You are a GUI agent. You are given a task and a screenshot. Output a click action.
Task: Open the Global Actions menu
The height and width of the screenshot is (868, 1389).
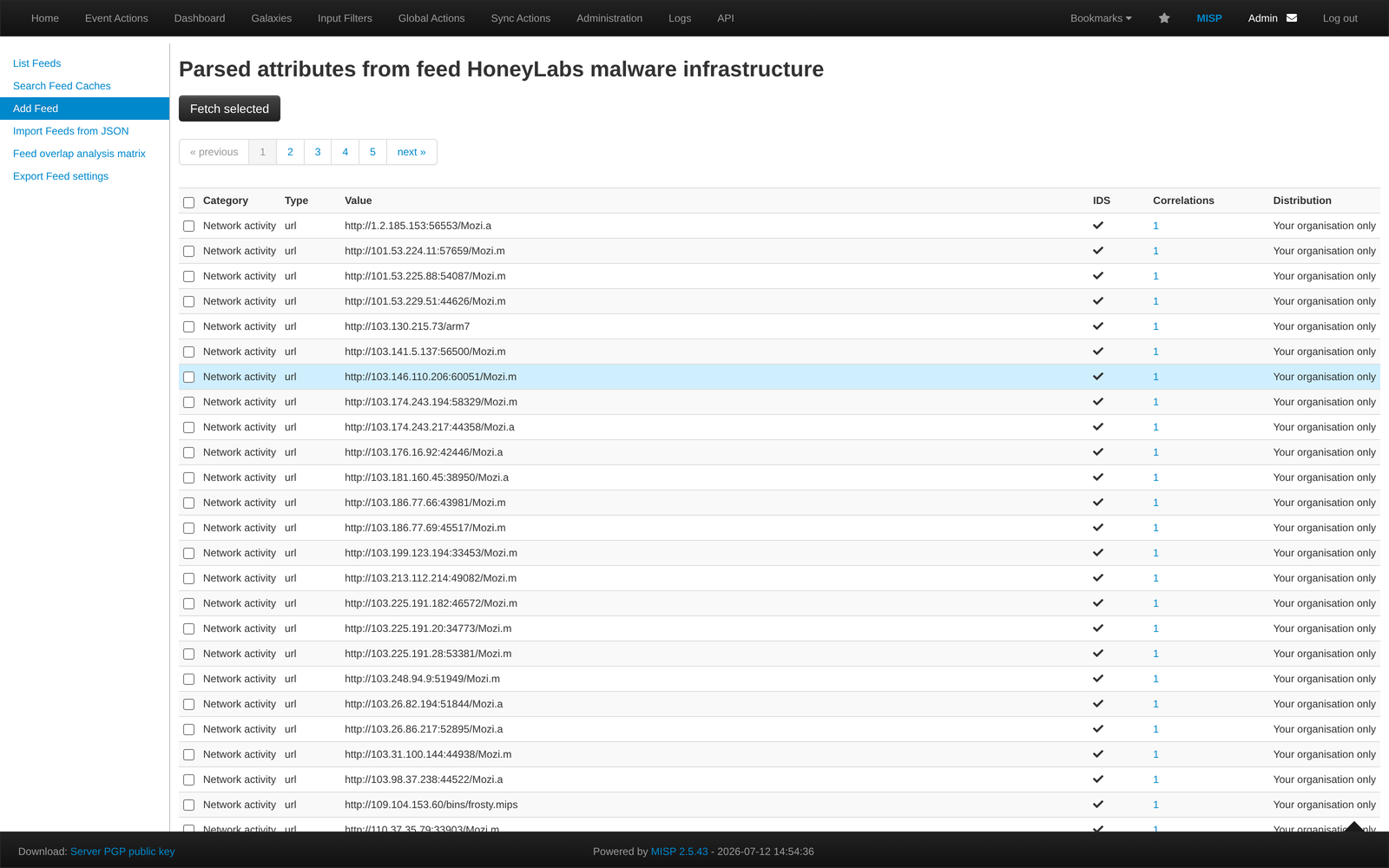[x=431, y=18]
